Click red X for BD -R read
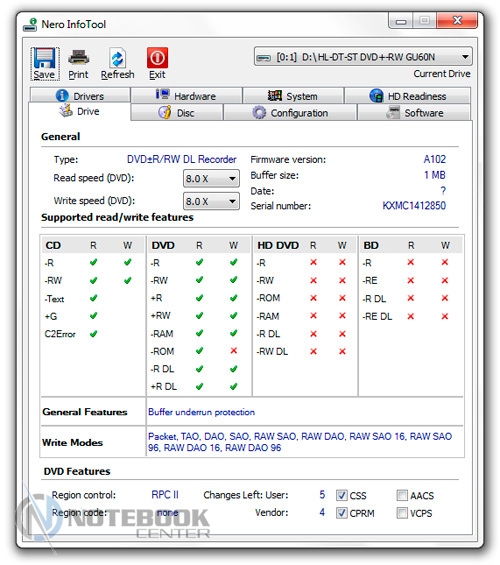The height and width of the screenshot is (565, 500). [411, 262]
